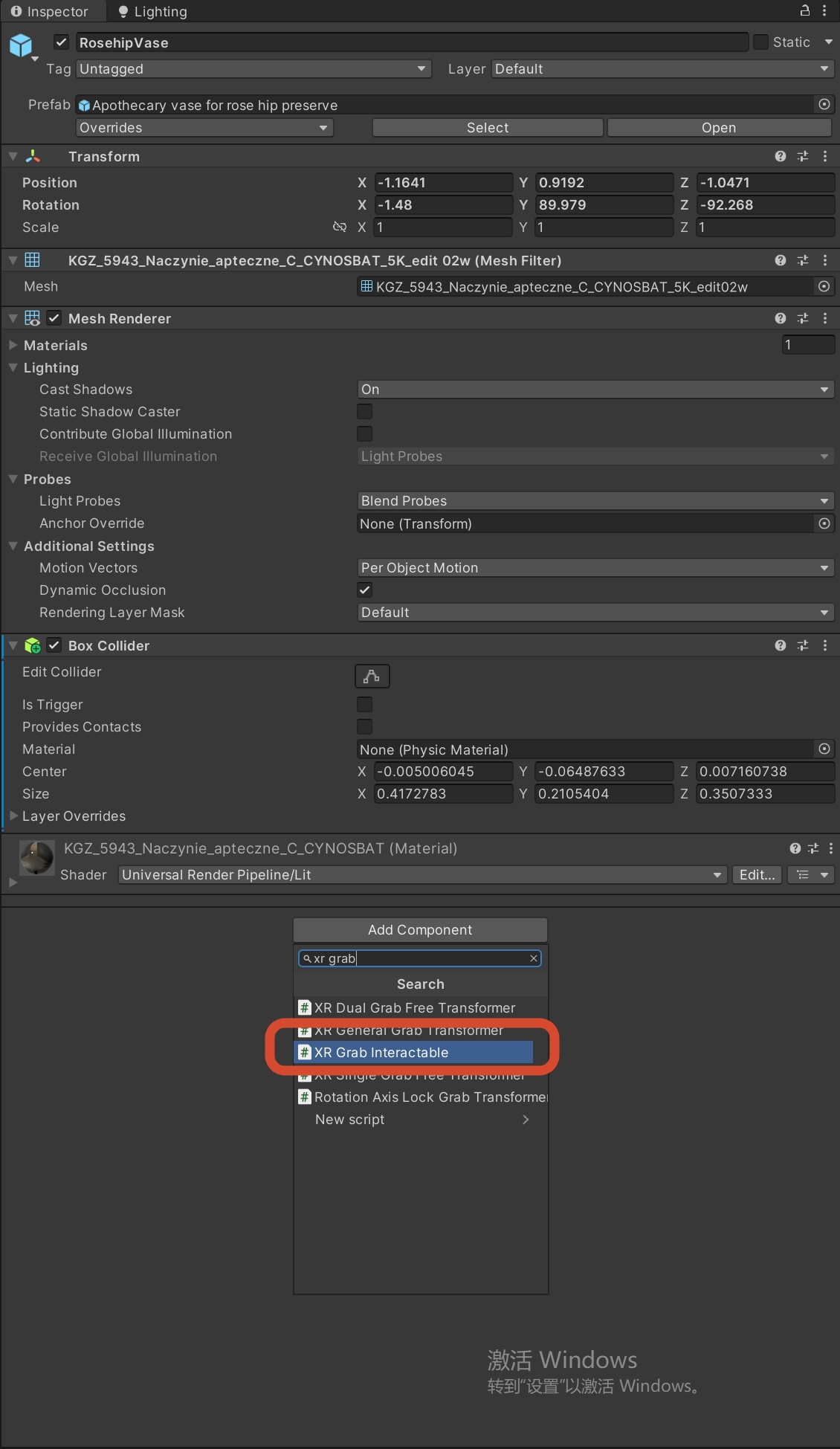Open Transform component help icon
This screenshot has height=1449, width=840.
click(780, 156)
